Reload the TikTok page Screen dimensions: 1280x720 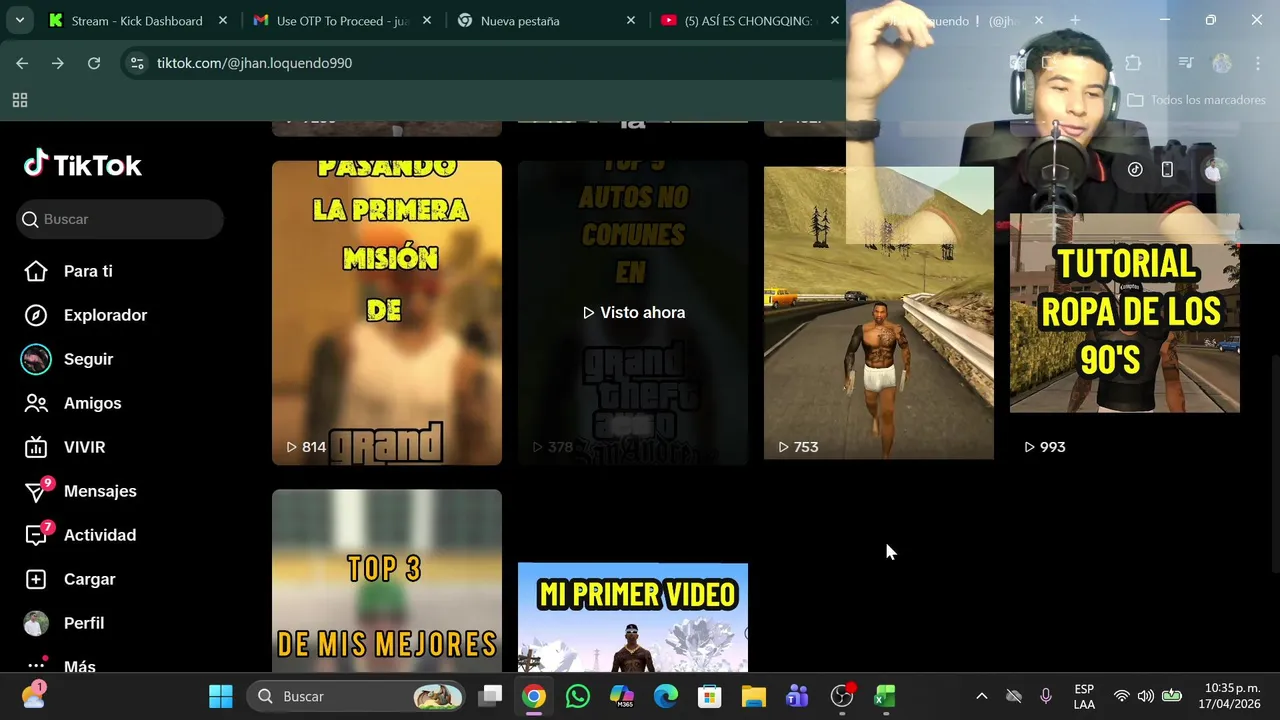pos(94,63)
